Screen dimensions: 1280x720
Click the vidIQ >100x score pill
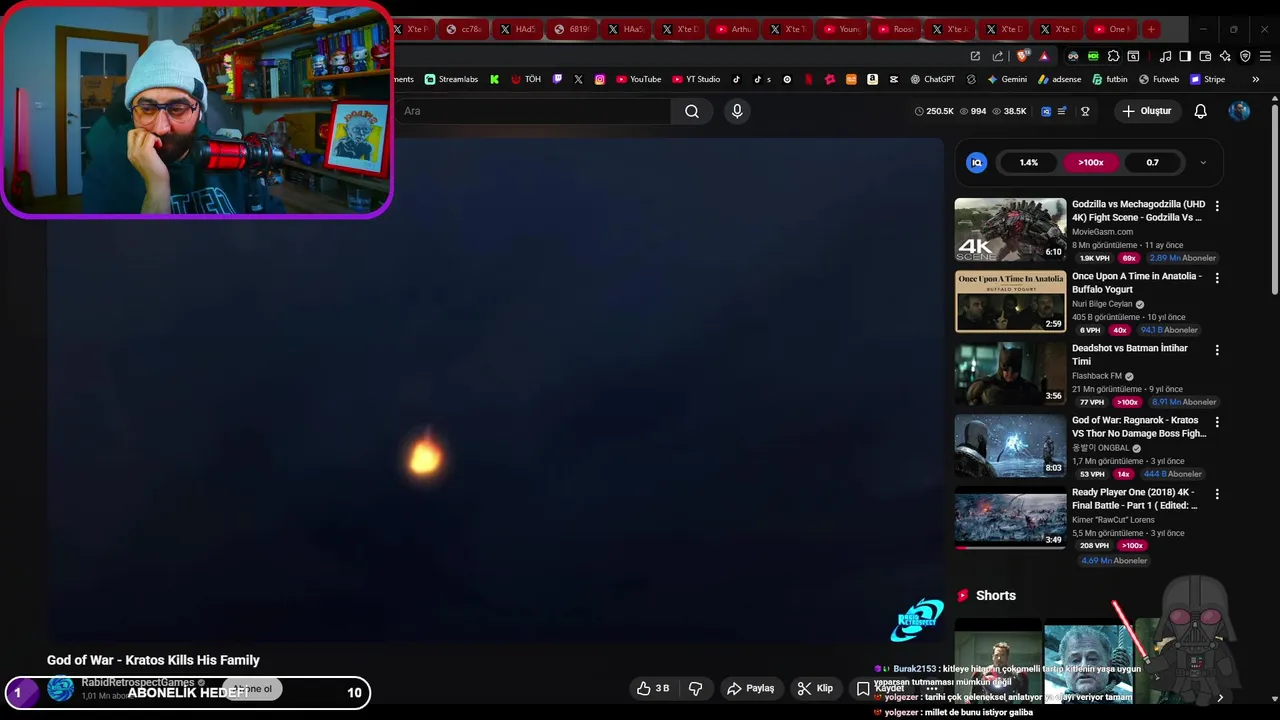[1091, 162]
